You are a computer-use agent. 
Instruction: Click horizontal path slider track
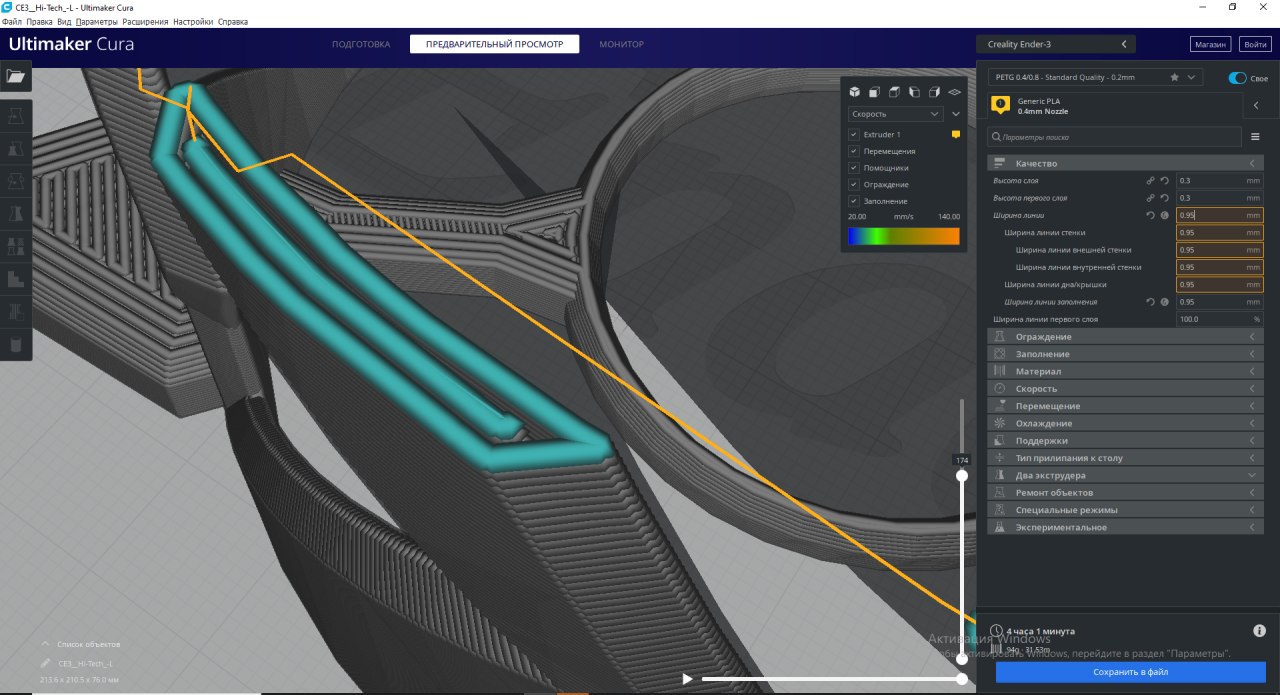[x=830, y=679]
